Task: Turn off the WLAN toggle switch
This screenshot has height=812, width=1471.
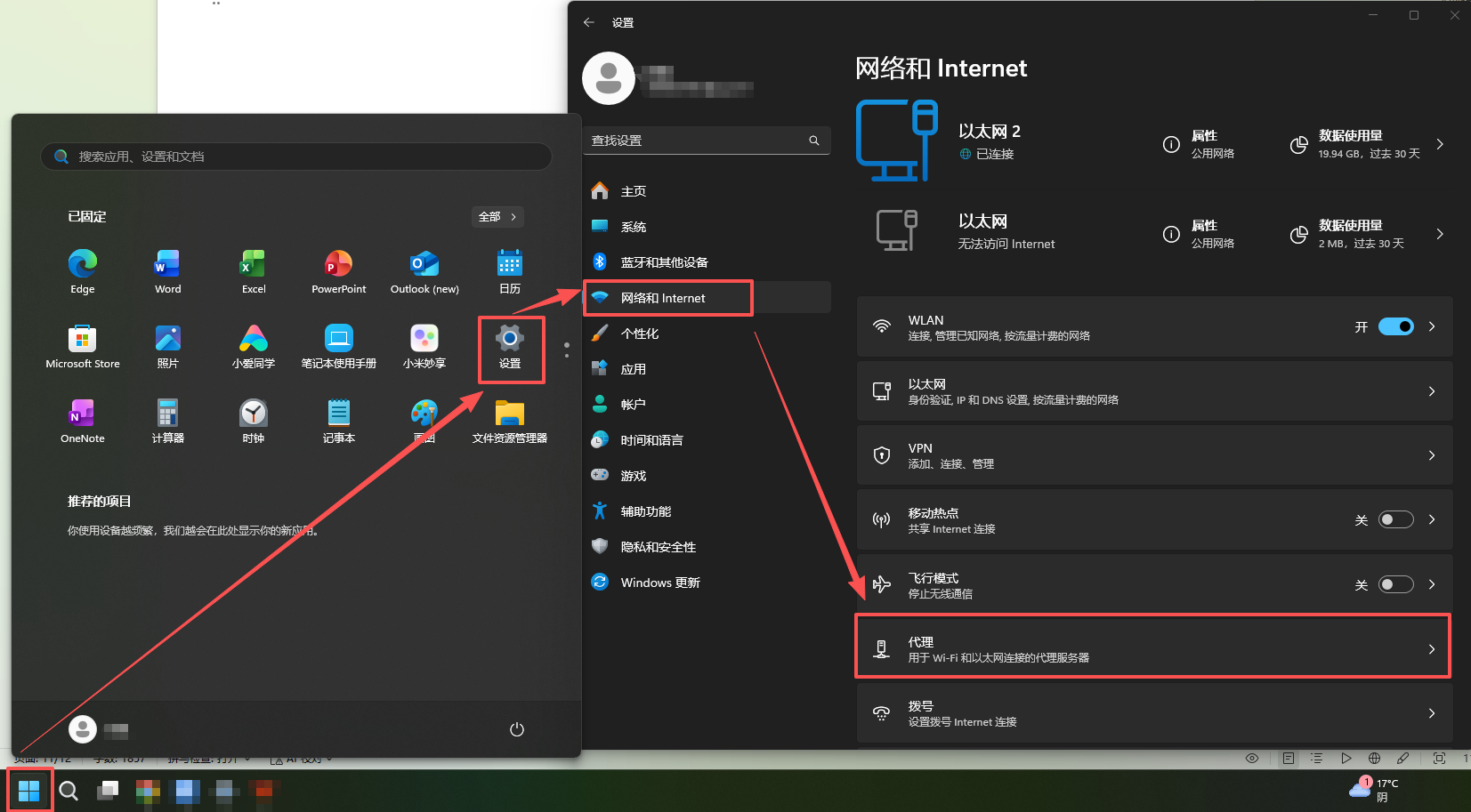Action: [1395, 326]
